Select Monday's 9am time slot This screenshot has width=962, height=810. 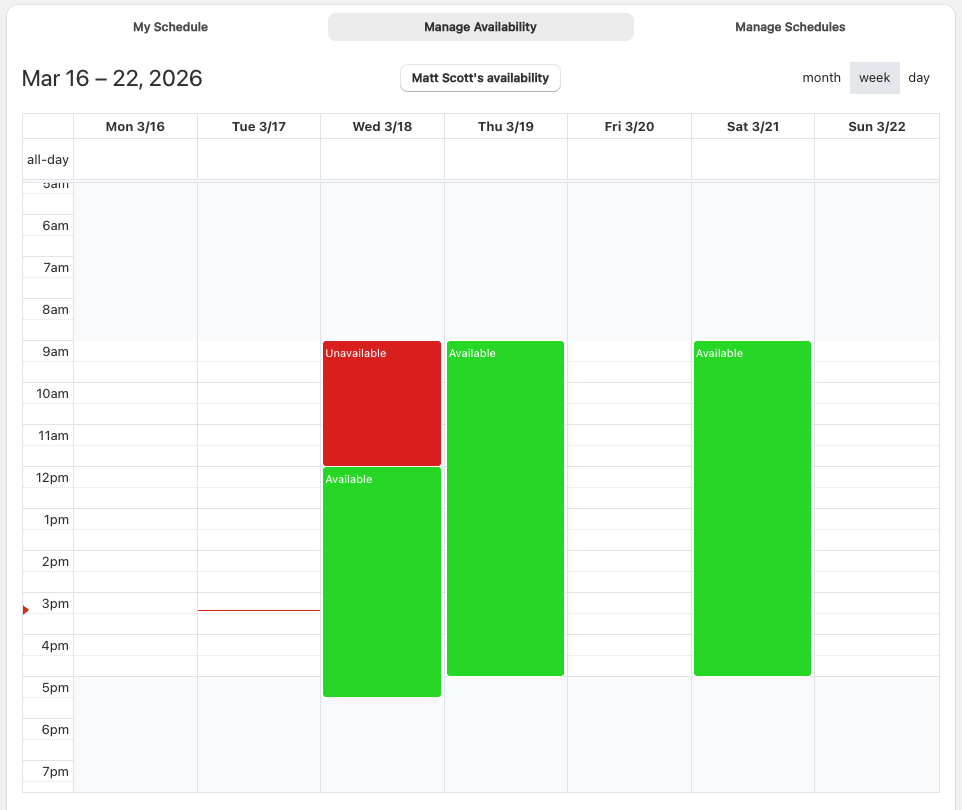coord(135,352)
